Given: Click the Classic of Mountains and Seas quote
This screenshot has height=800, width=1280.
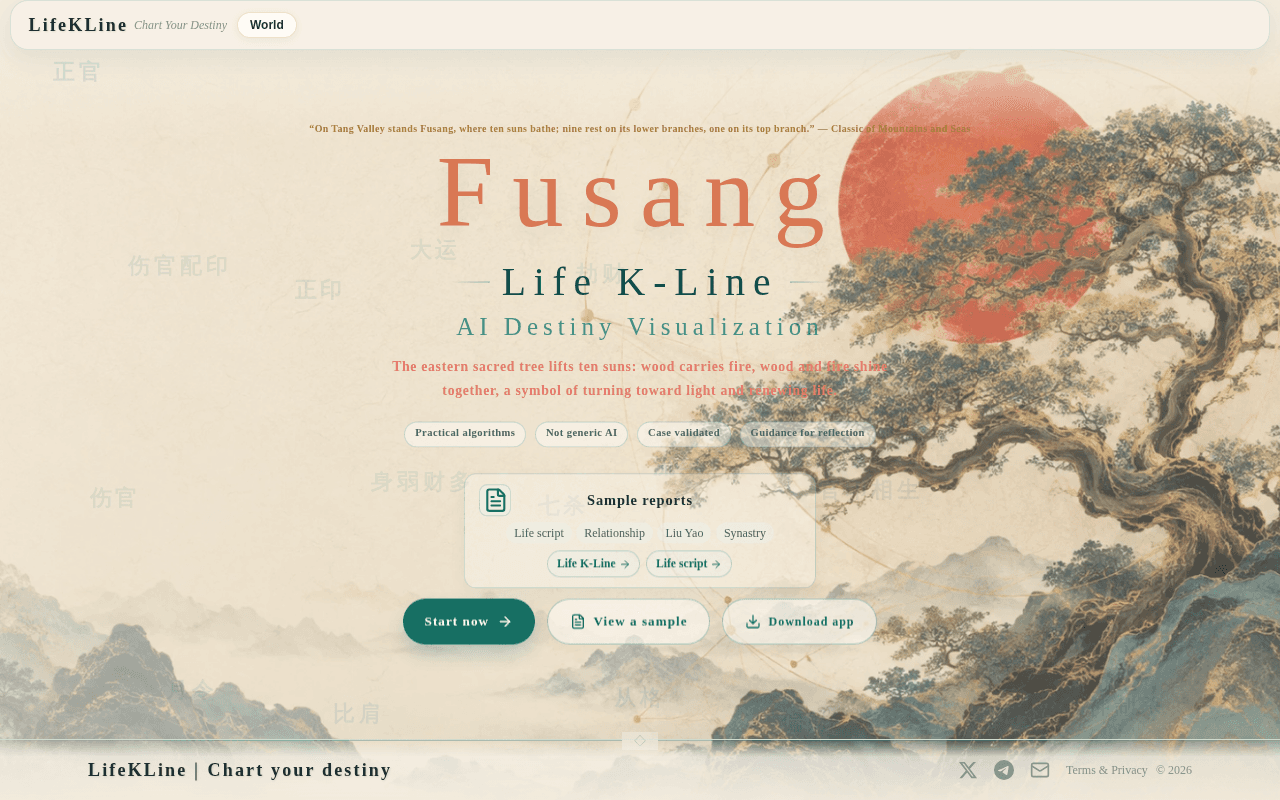Looking at the screenshot, I should coord(640,128).
